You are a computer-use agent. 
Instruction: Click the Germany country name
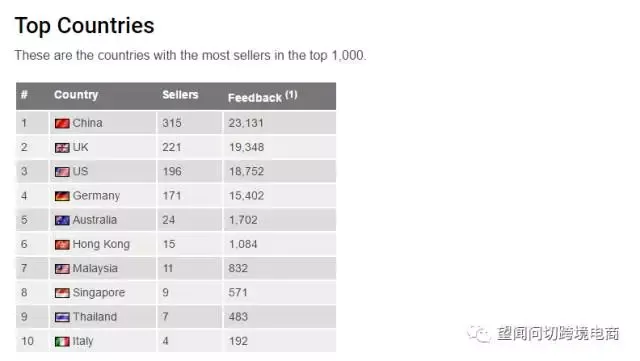96,196
